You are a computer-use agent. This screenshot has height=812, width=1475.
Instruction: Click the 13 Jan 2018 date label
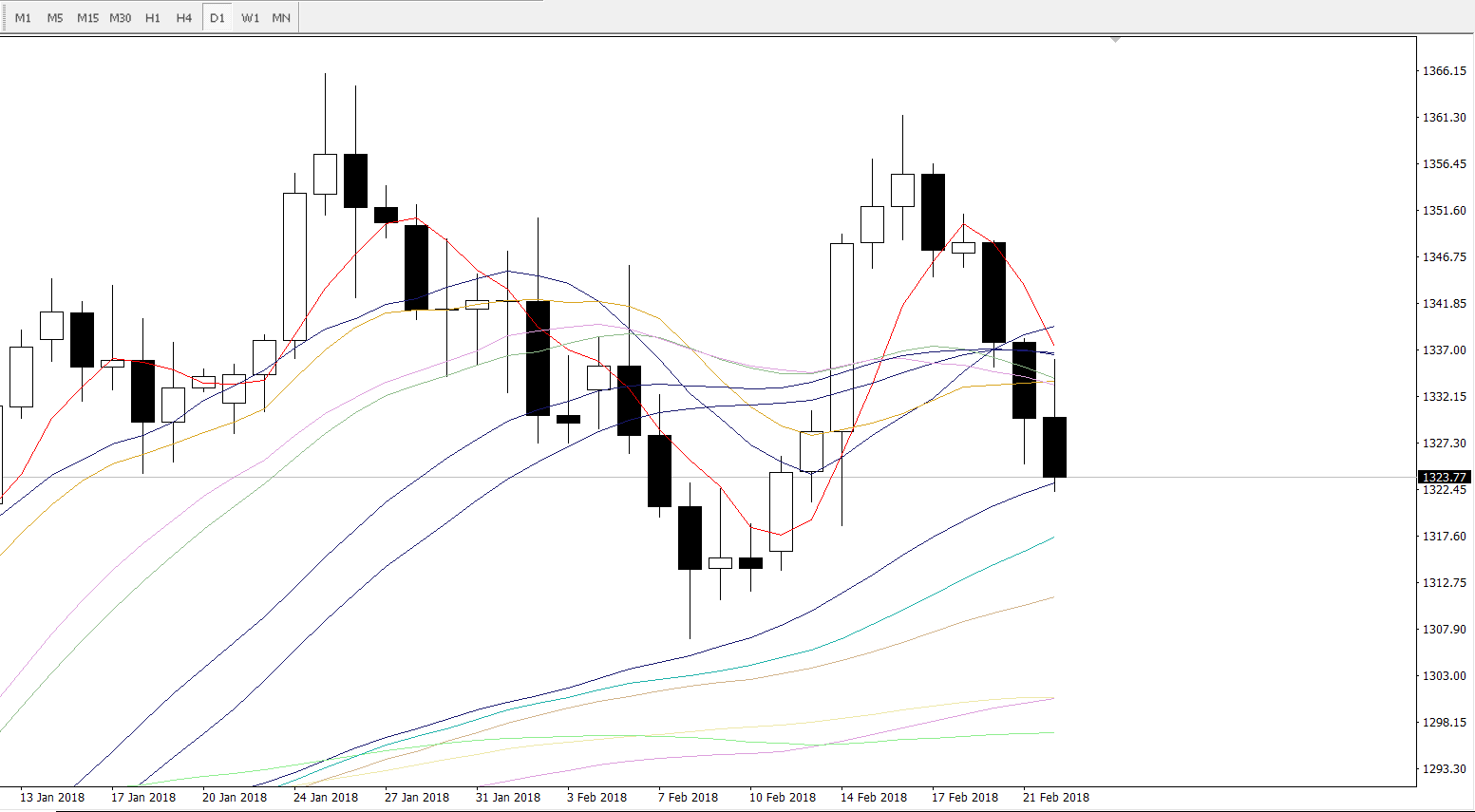tap(52, 798)
